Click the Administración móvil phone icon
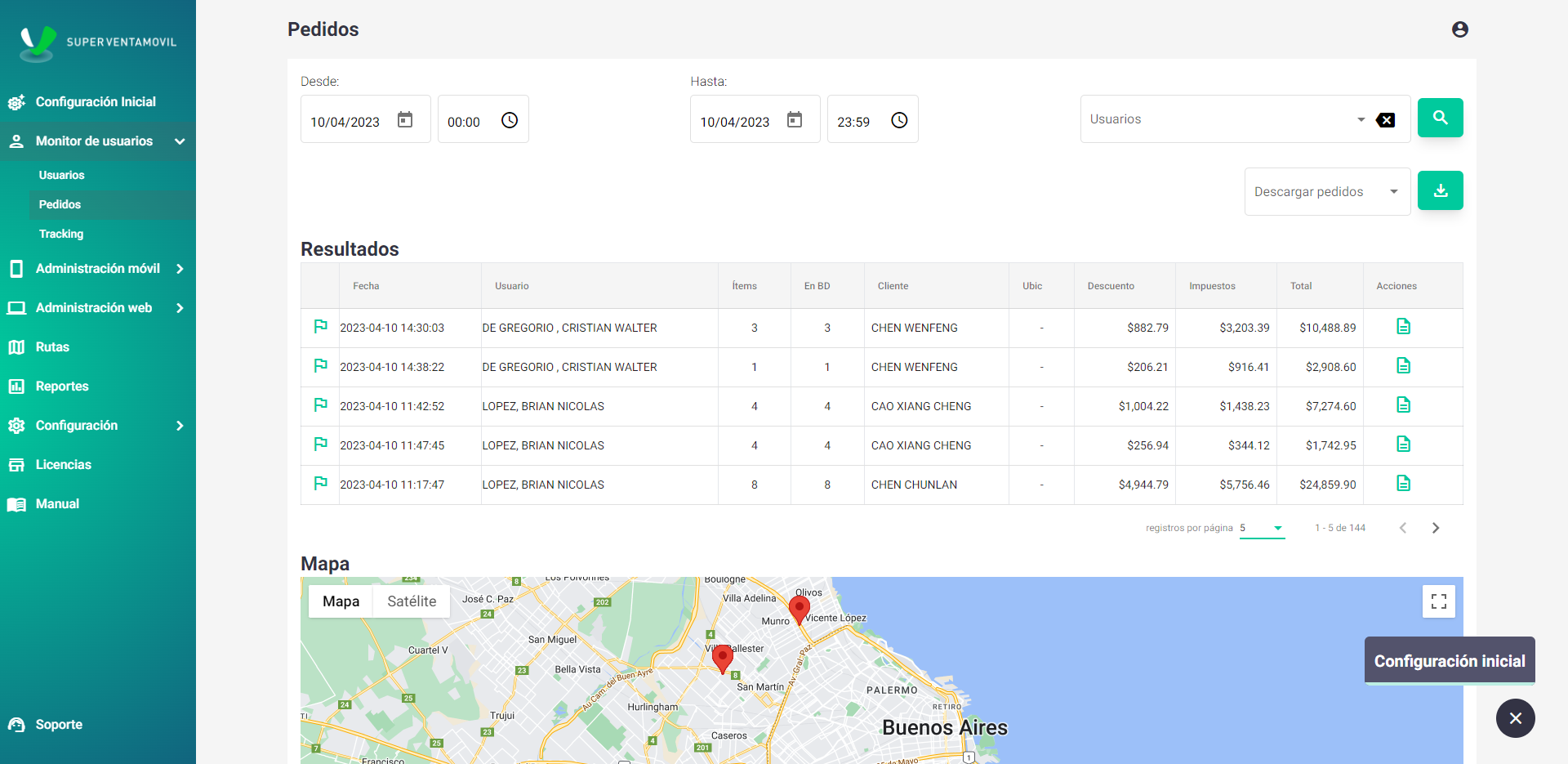Viewport: 1568px width, 764px height. (x=16, y=269)
